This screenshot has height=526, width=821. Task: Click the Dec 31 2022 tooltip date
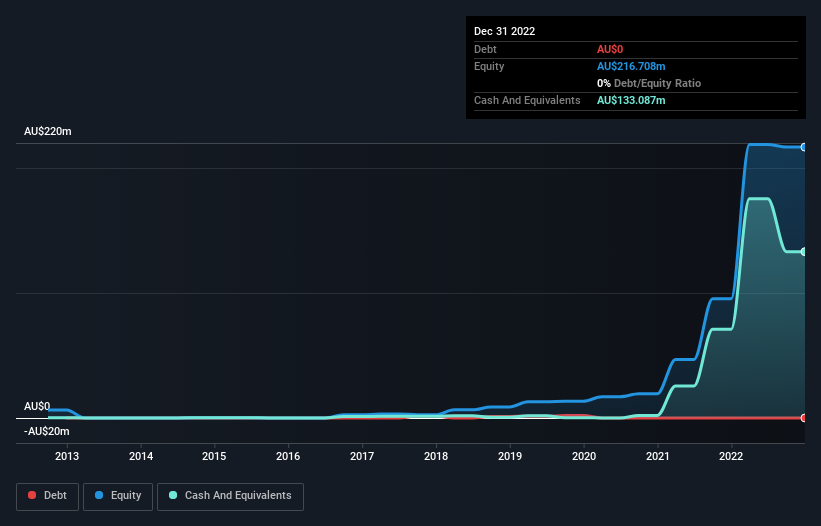[504, 31]
